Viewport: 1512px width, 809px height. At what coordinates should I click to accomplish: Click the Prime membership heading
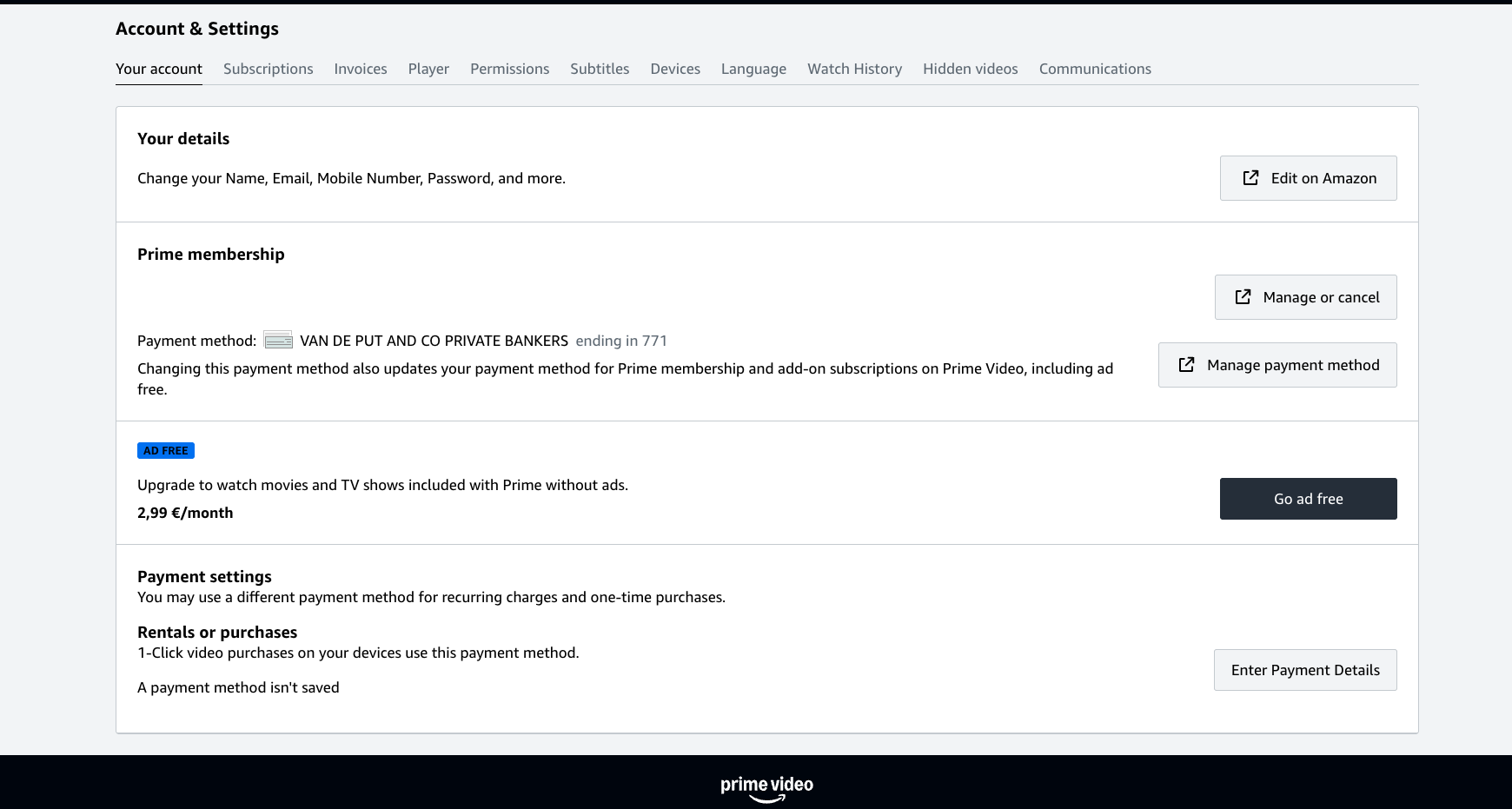click(x=211, y=255)
